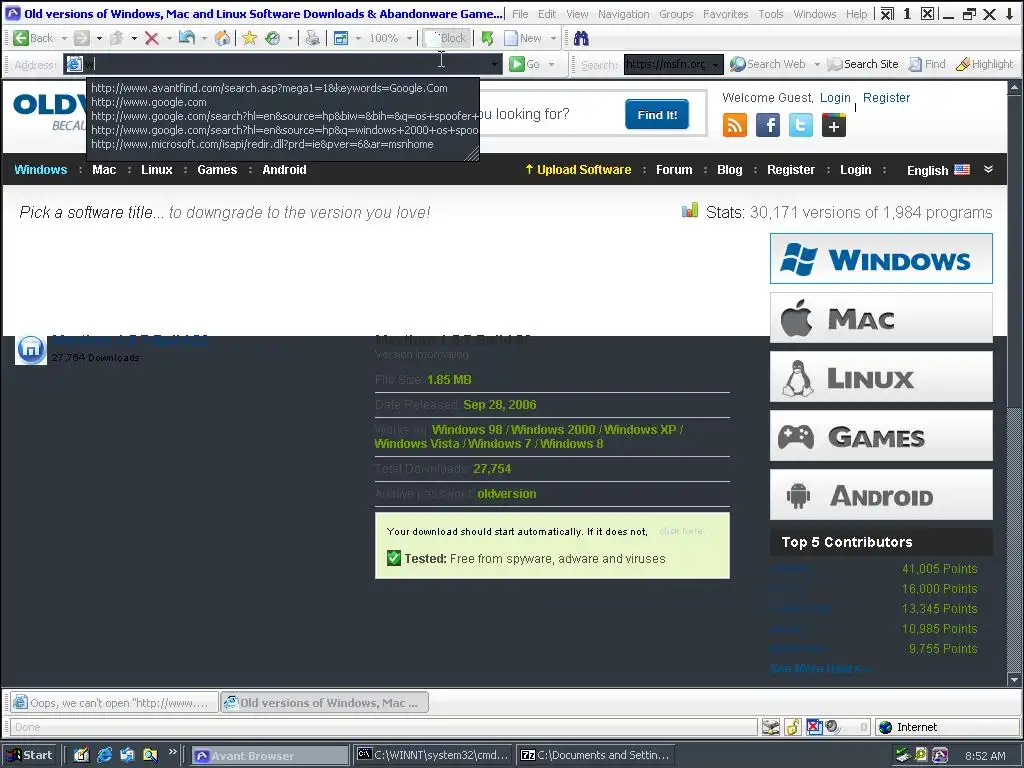Viewport: 1024px width, 768px height.
Task: Click the Refresh page icon
Action: point(187,38)
